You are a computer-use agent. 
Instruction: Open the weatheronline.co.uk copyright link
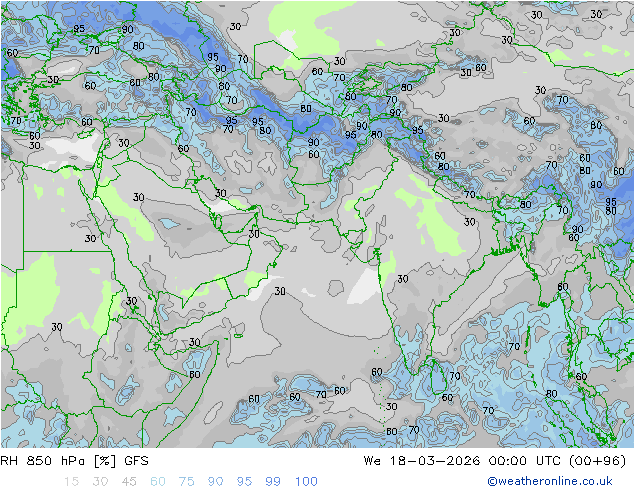[549, 481]
